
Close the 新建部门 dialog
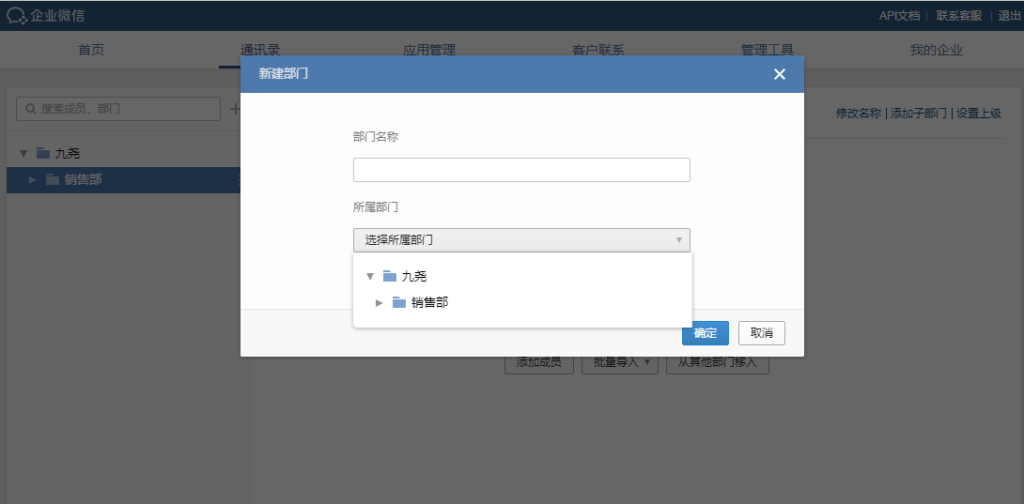coord(779,74)
